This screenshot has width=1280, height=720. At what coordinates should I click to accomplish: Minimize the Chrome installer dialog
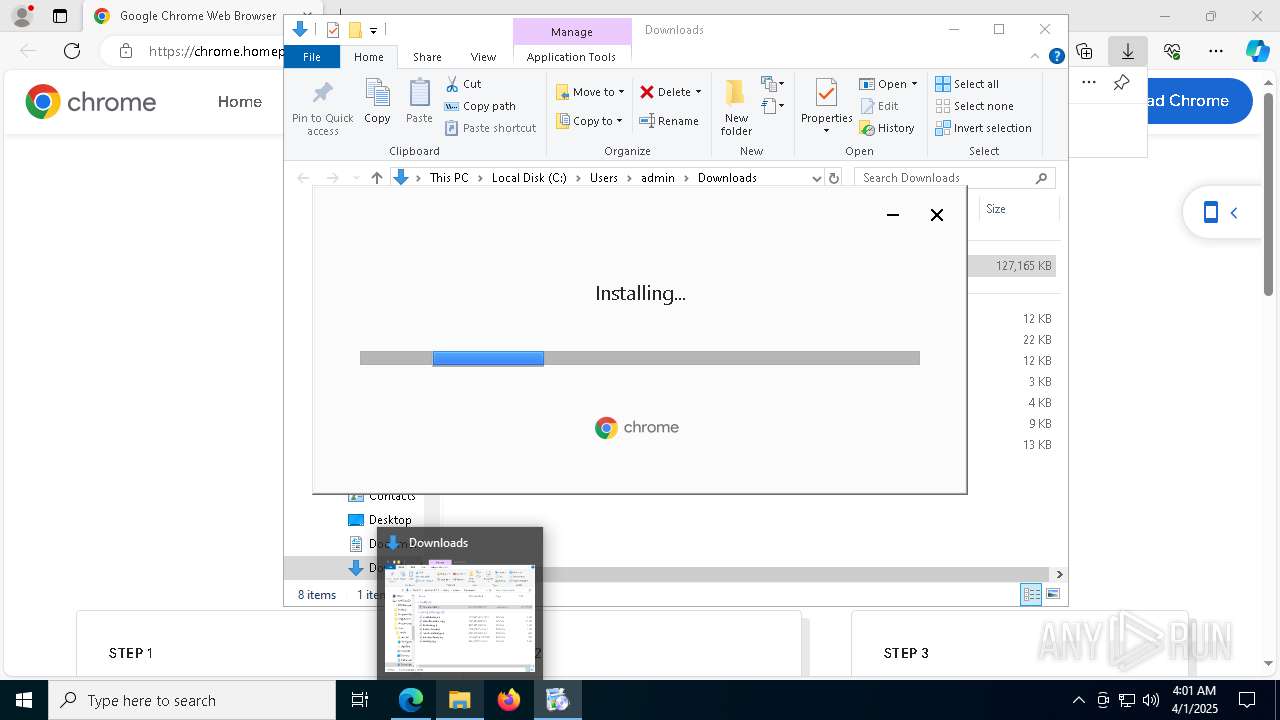coord(893,215)
